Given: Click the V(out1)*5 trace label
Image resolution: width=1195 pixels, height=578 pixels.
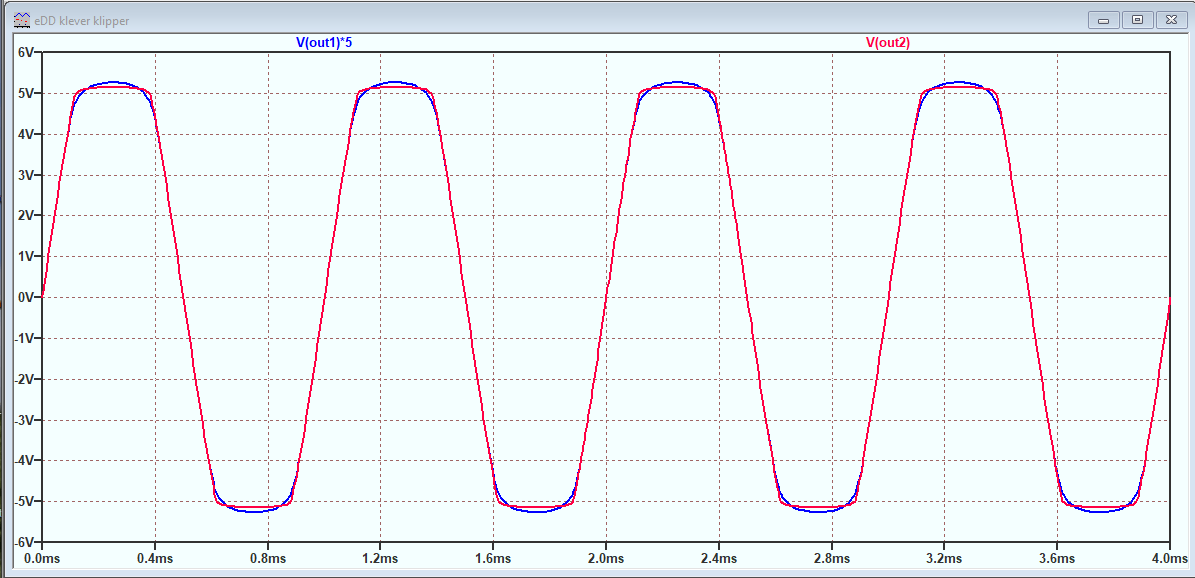Looking at the screenshot, I should pos(324,43).
